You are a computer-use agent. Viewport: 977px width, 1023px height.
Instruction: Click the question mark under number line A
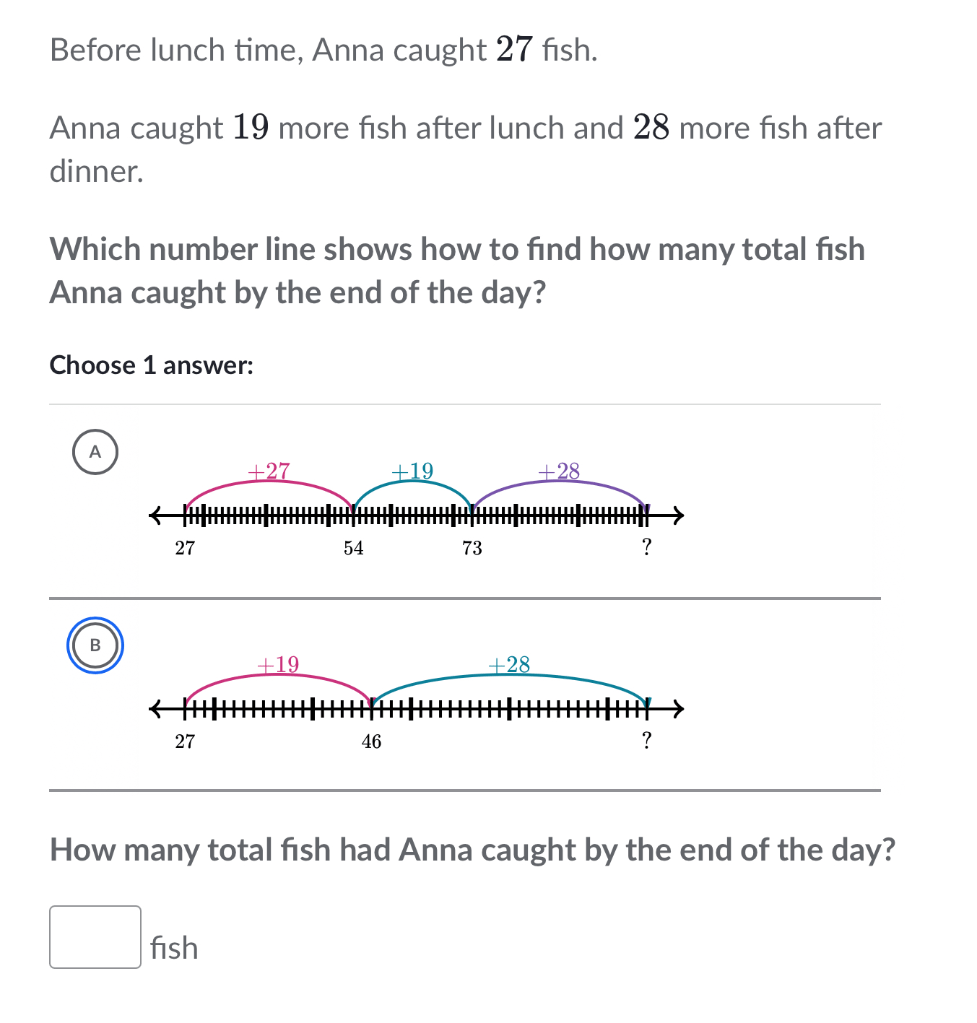(646, 547)
